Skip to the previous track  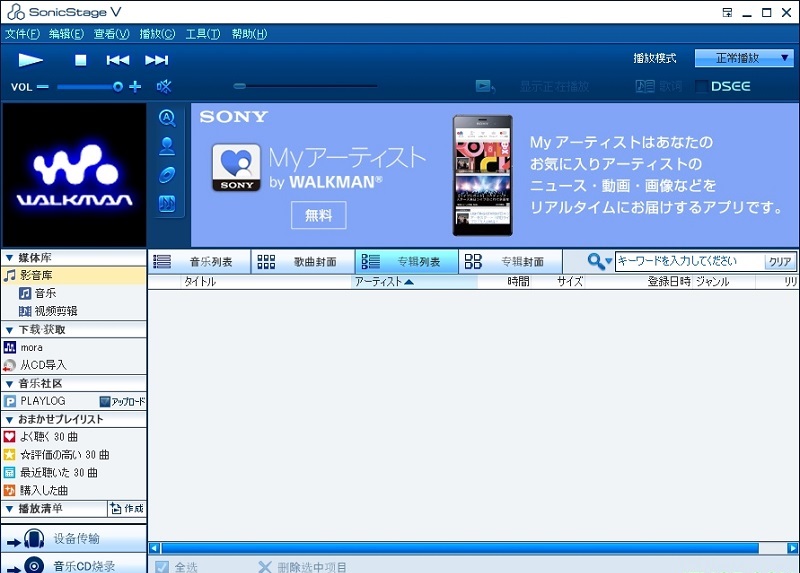pyautogui.click(x=118, y=60)
